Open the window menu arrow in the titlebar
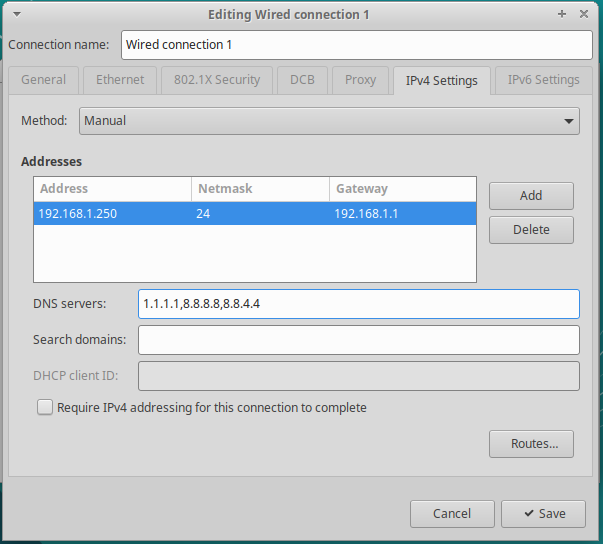The width and height of the screenshot is (603, 544). click(x=17, y=15)
